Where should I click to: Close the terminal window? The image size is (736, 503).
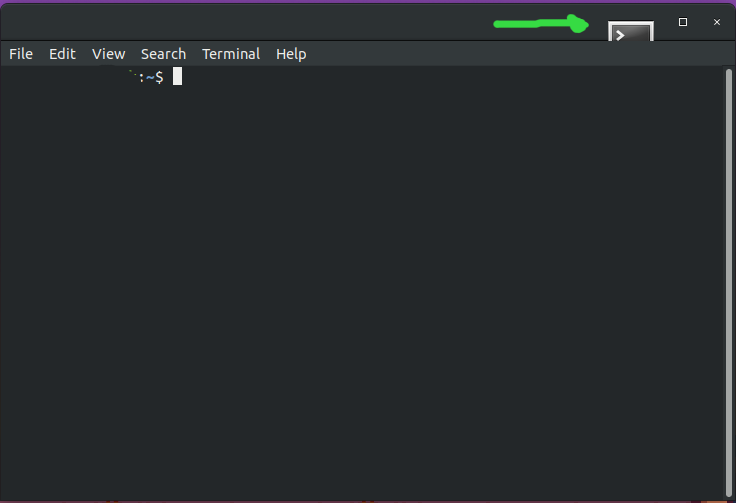click(x=717, y=22)
